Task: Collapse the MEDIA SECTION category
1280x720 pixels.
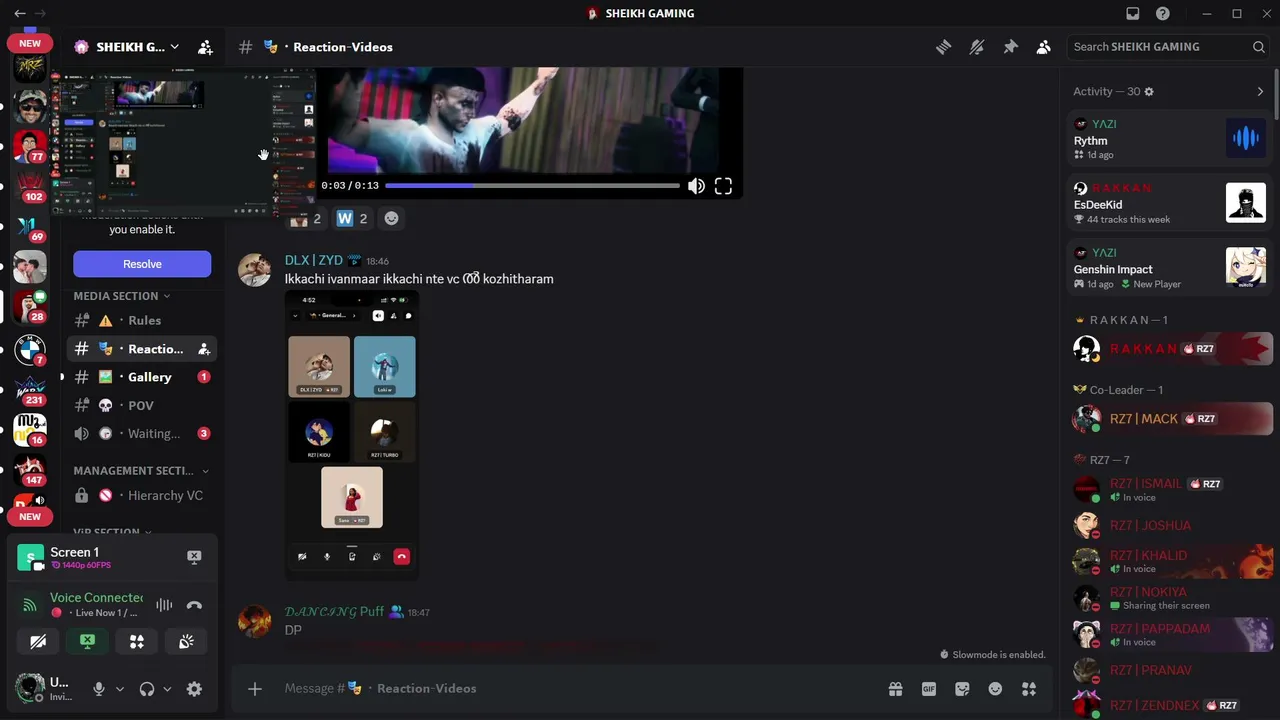Action: coord(121,296)
